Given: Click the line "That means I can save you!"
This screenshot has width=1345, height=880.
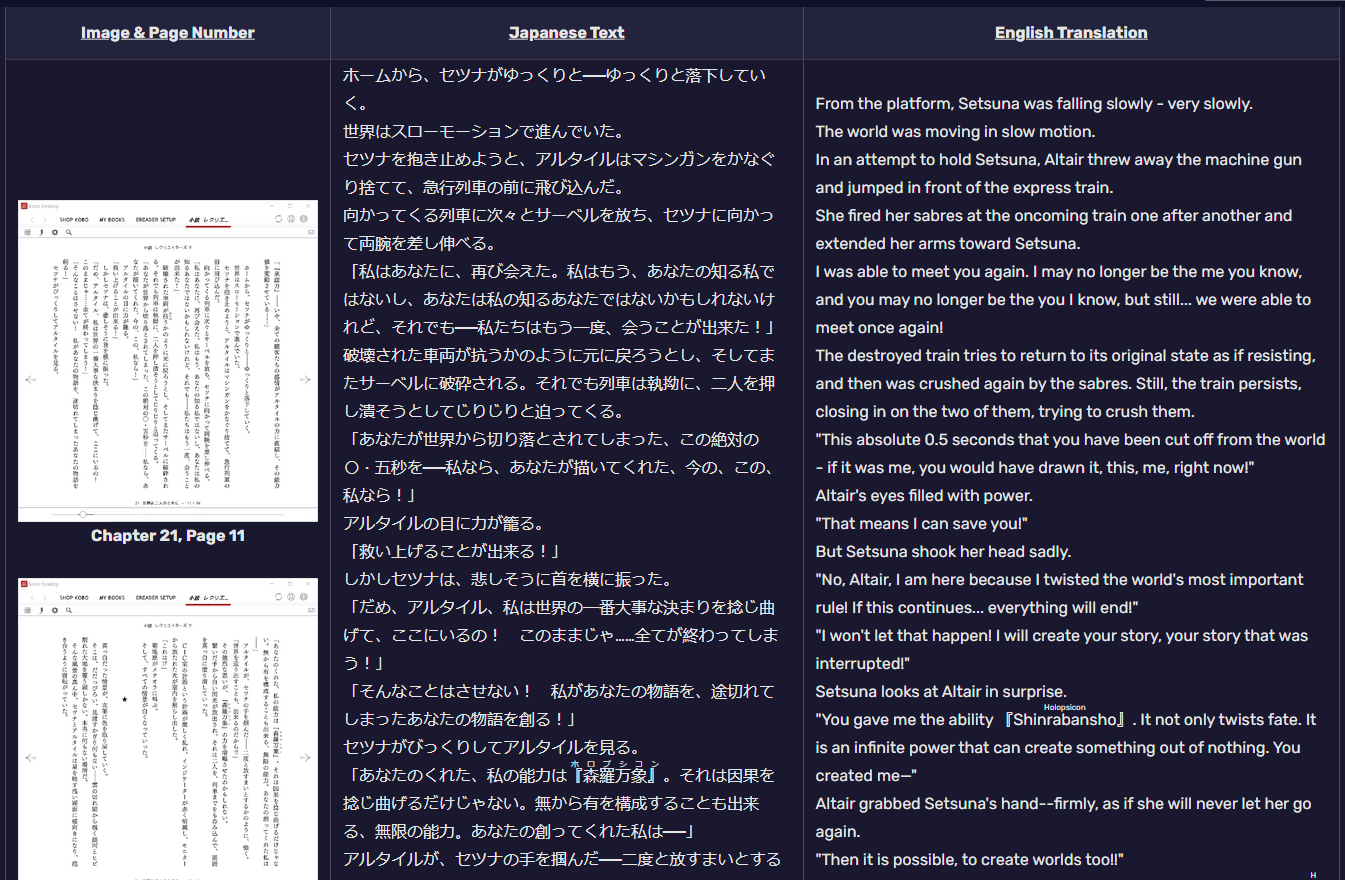Looking at the screenshot, I should tap(922, 524).
